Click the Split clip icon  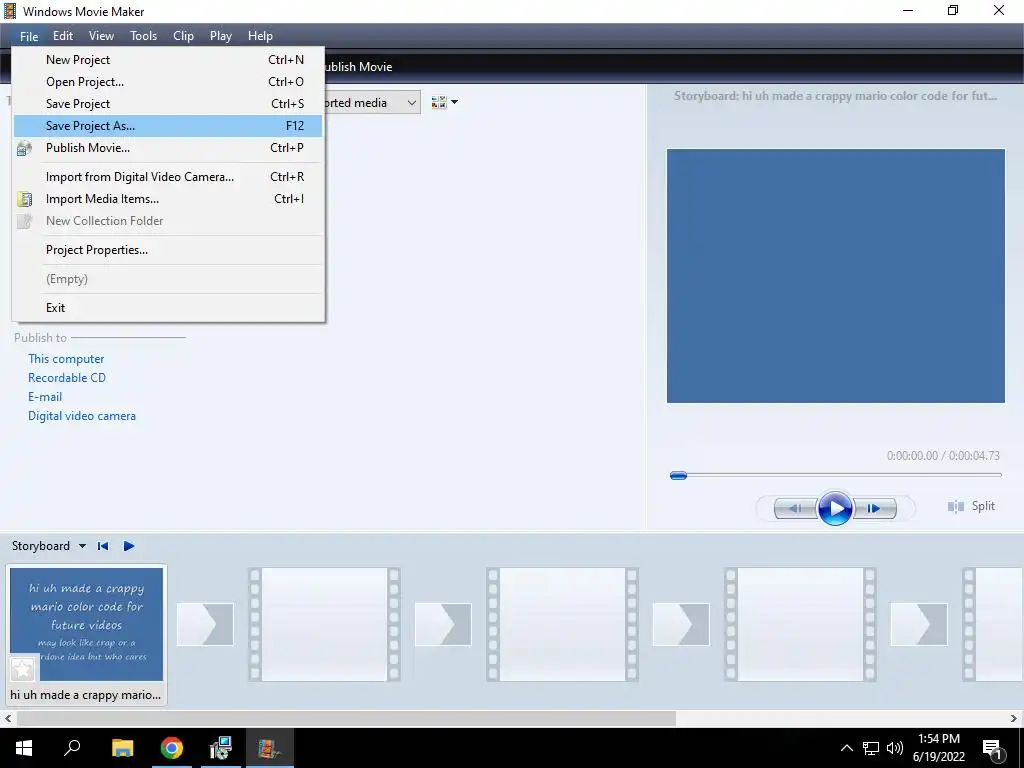(955, 507)
